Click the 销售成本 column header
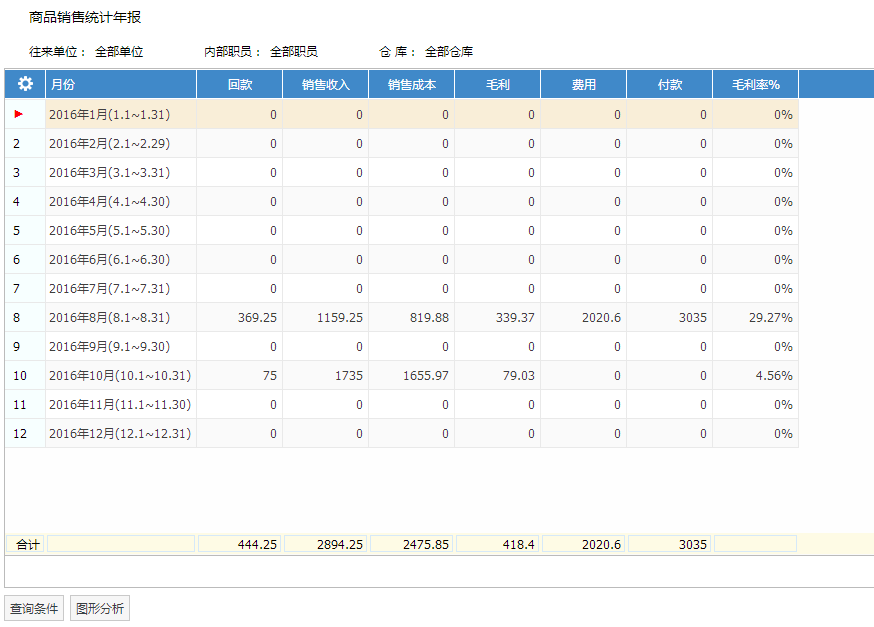Image resolution: width=874 pixels, height=627 pixels. (x=411, y=84)
